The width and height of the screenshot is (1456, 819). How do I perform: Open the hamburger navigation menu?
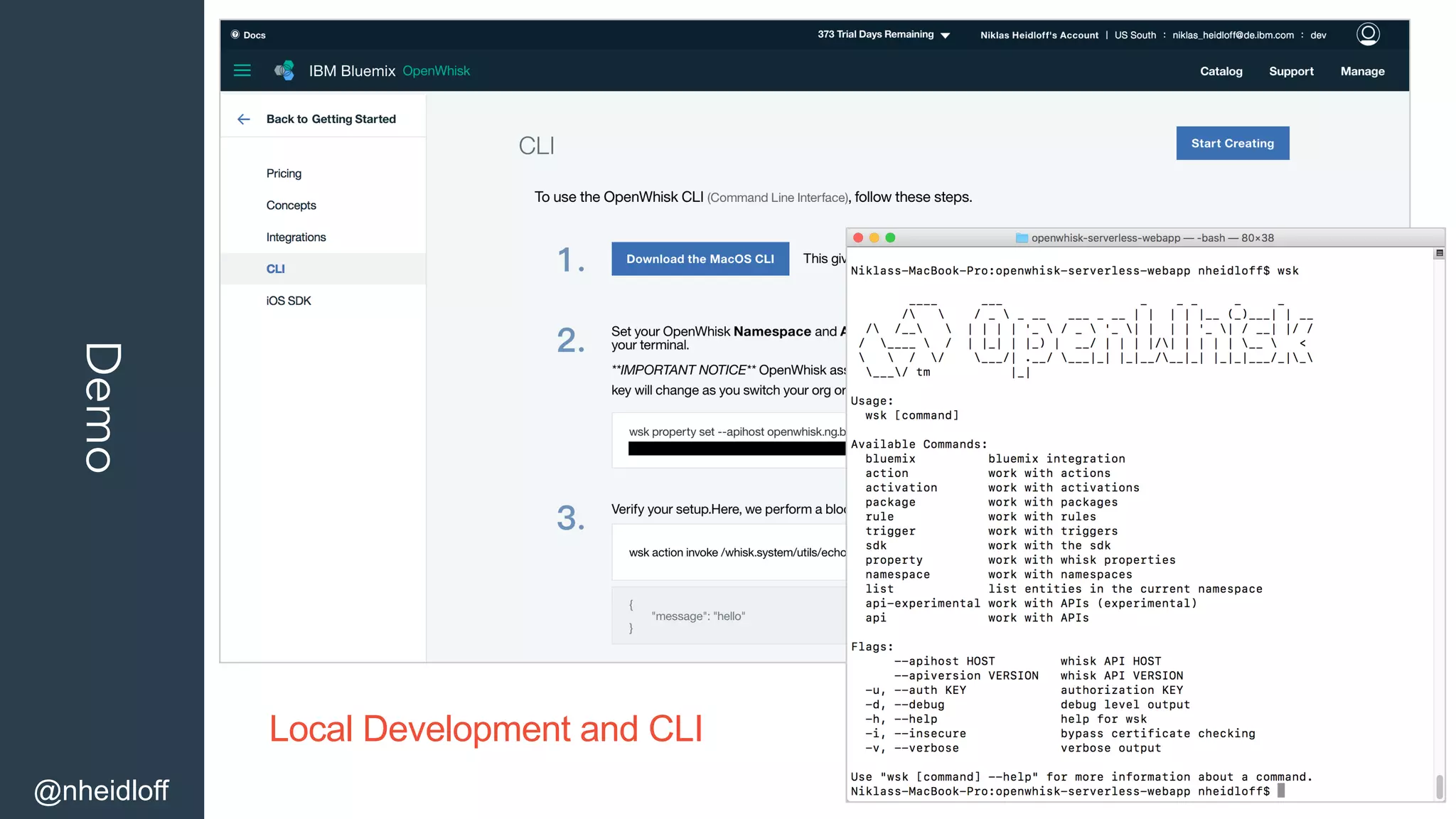point(242,70)
